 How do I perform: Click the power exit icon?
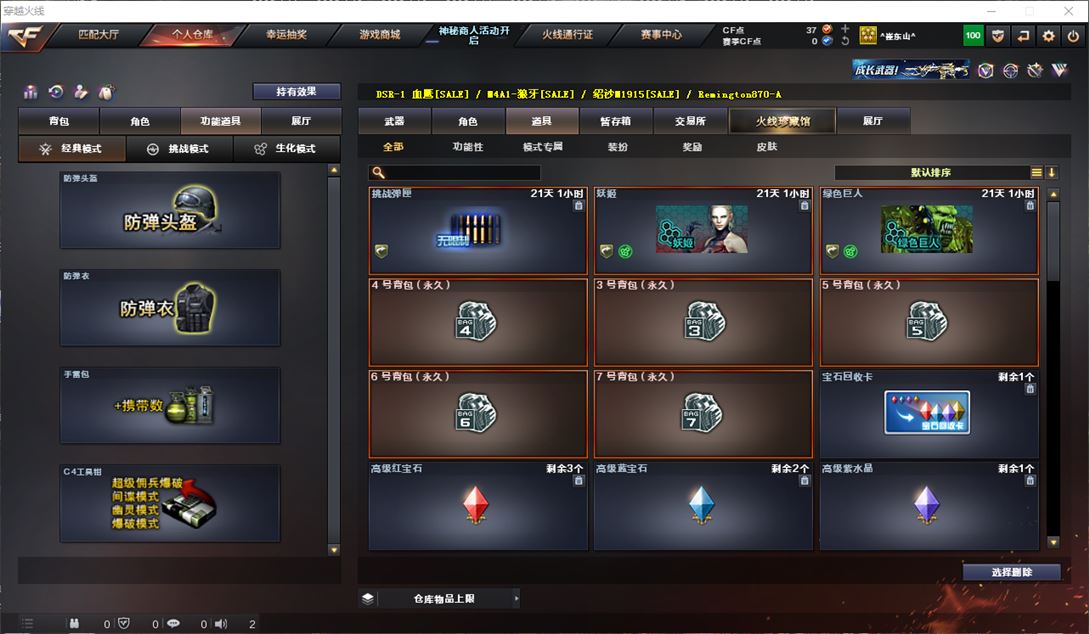(x=1073, y=36)
